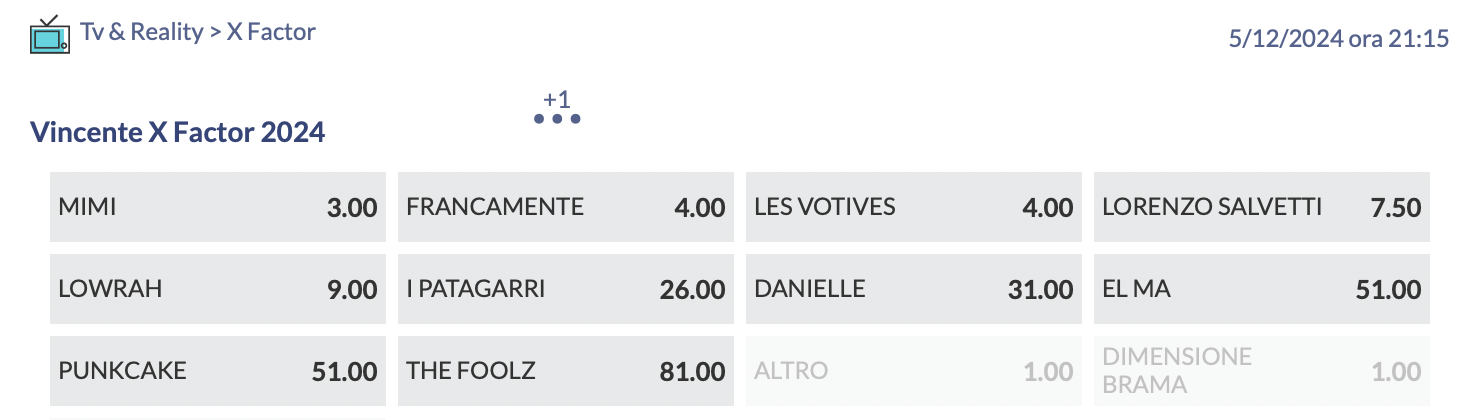
Task: Choose LORENZO SALVETTI at 7.50
Action: click(x=1262, y=207)
